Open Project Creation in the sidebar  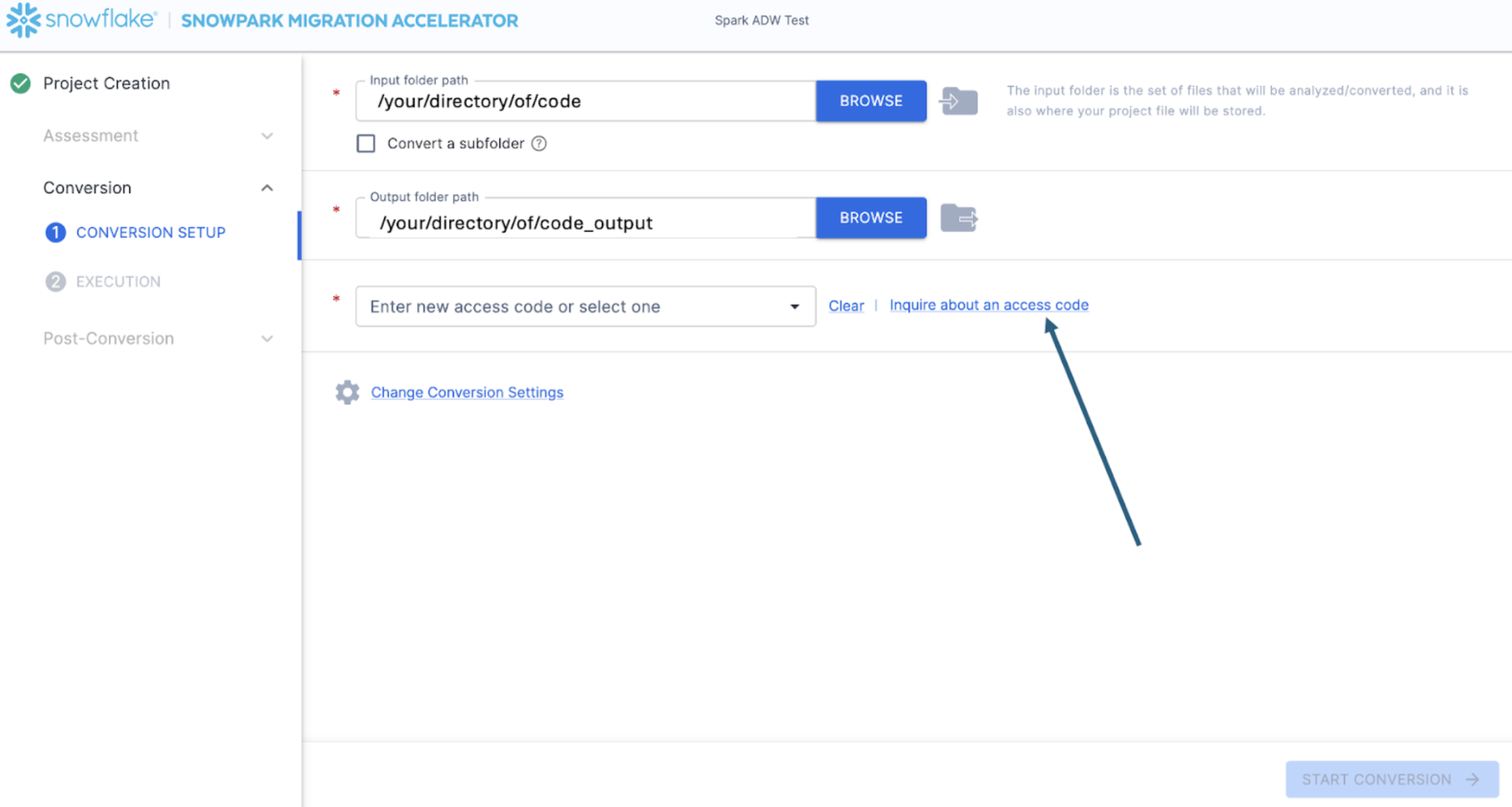coord(106,84)
